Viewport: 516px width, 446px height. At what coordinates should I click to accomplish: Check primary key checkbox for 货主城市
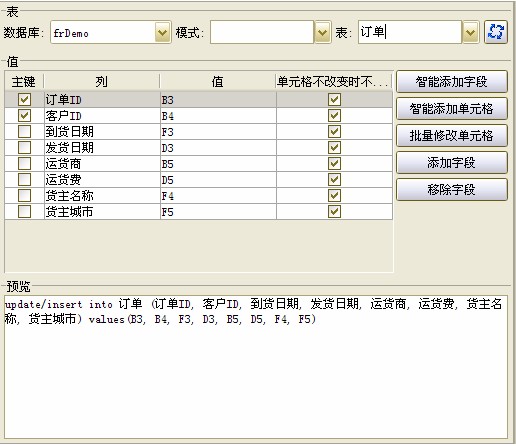pyautogui.click(x=24, y=211)
